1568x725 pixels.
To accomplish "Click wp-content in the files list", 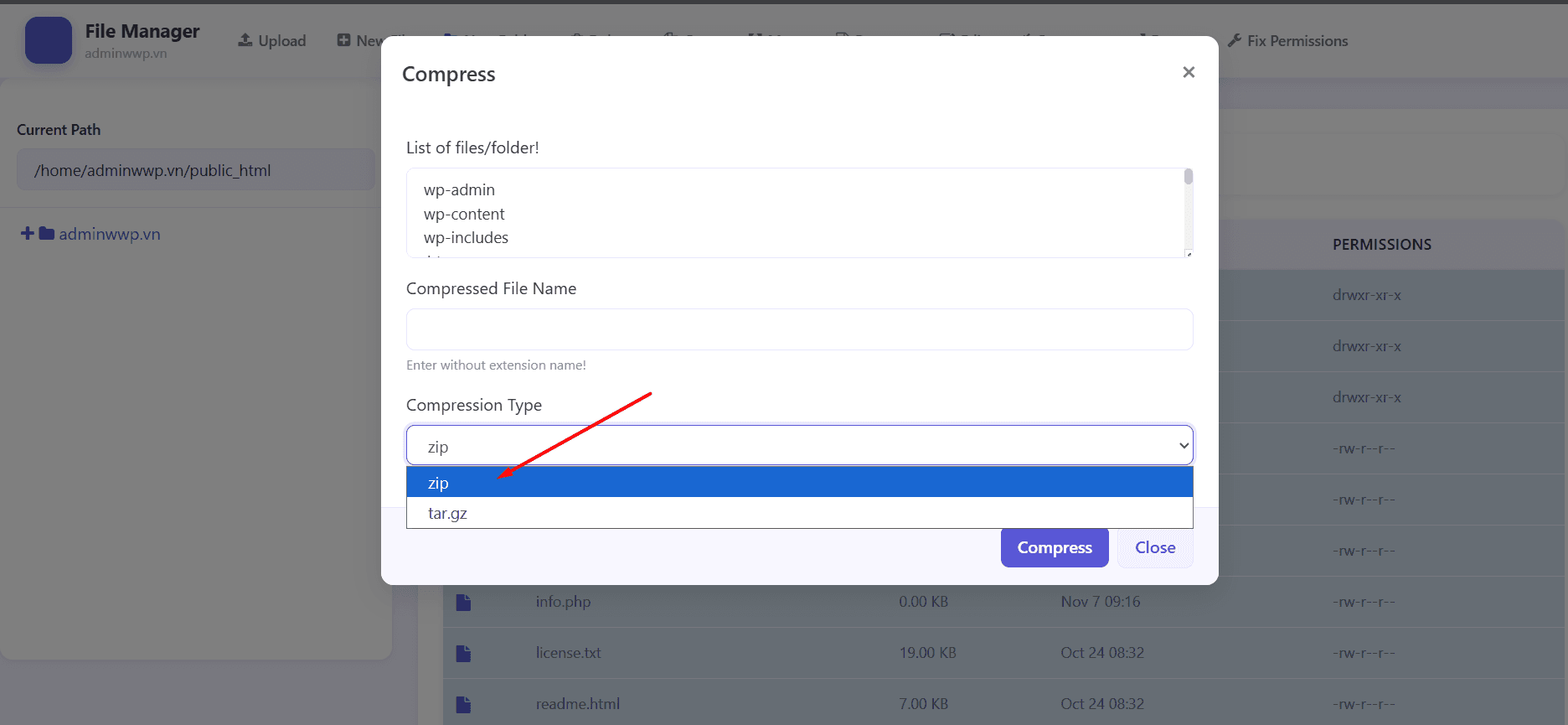I will click(x=464, y=214).
